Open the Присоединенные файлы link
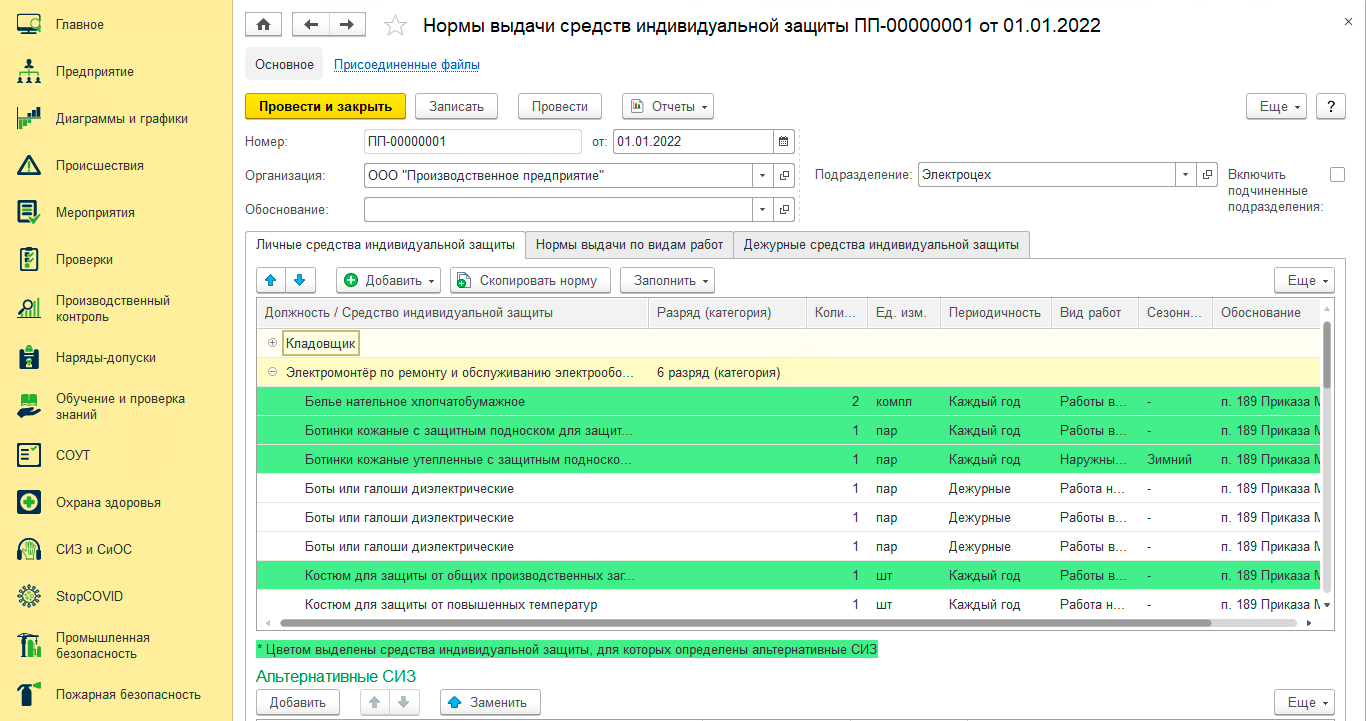 pos(407,65)
